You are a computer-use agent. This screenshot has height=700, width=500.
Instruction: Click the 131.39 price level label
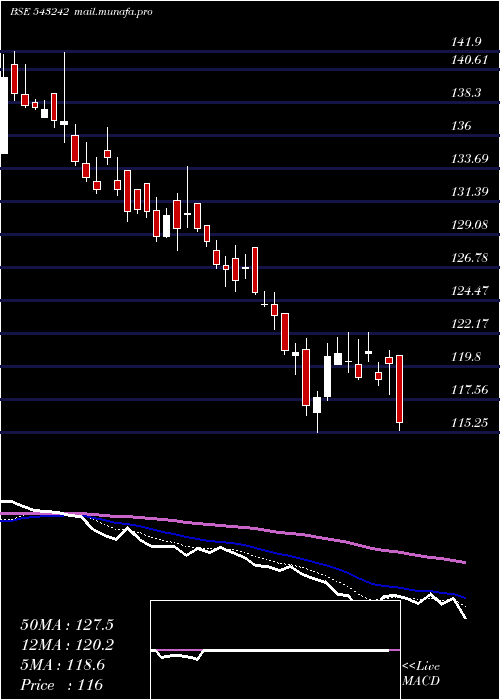pos(470,192)
